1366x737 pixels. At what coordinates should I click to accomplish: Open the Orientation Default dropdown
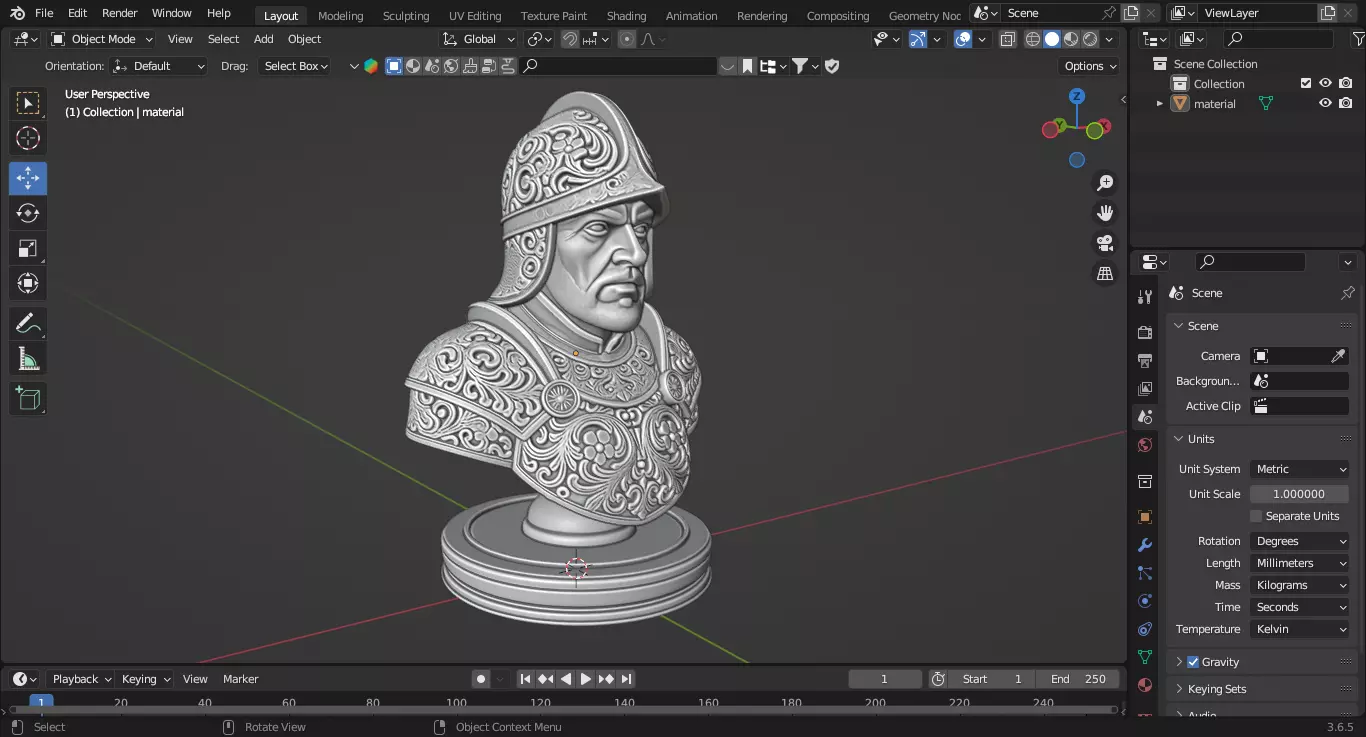pyautogui.click(x=159, y=66)
